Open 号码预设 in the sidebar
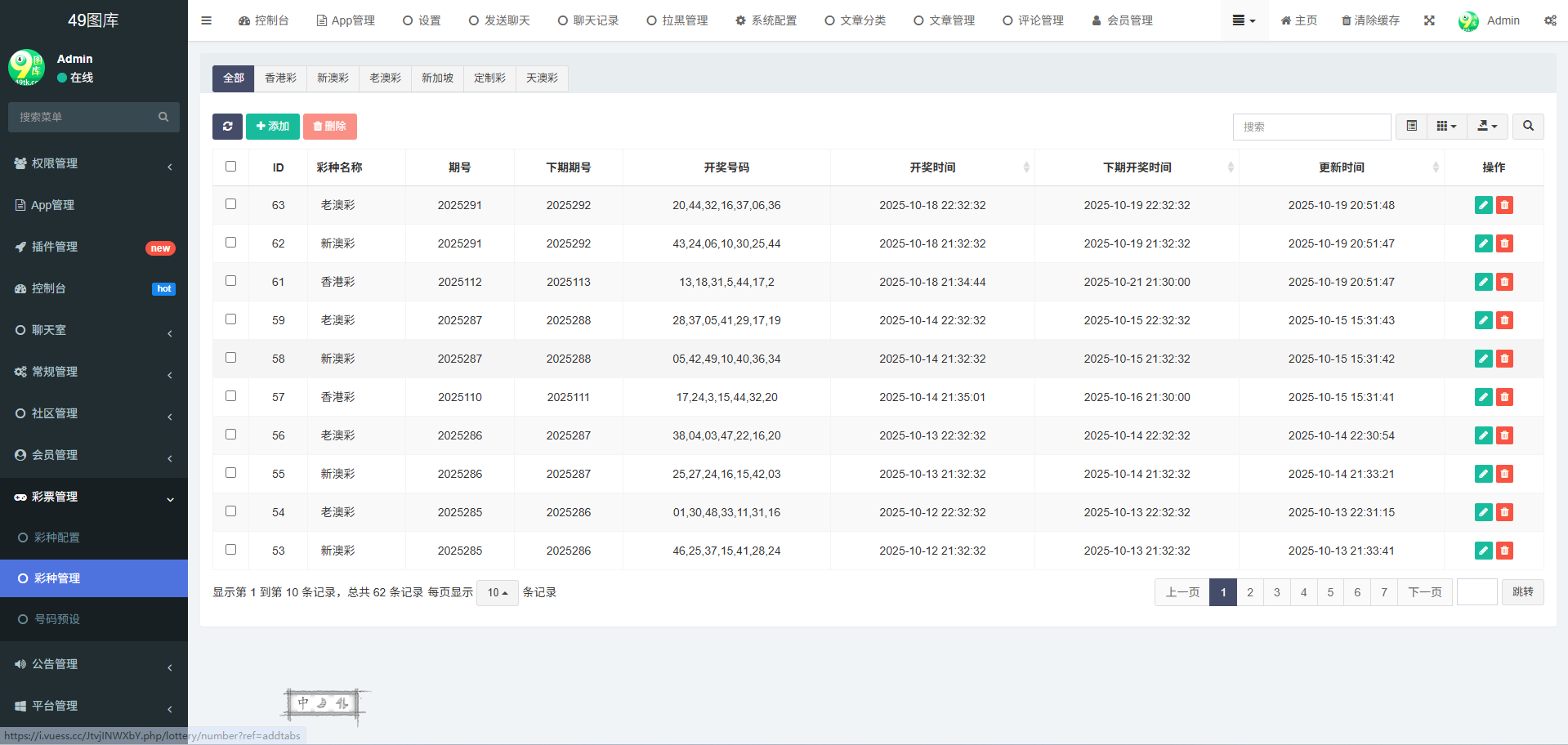Viewport: 1568px width, 745px height. click(57, 619)
